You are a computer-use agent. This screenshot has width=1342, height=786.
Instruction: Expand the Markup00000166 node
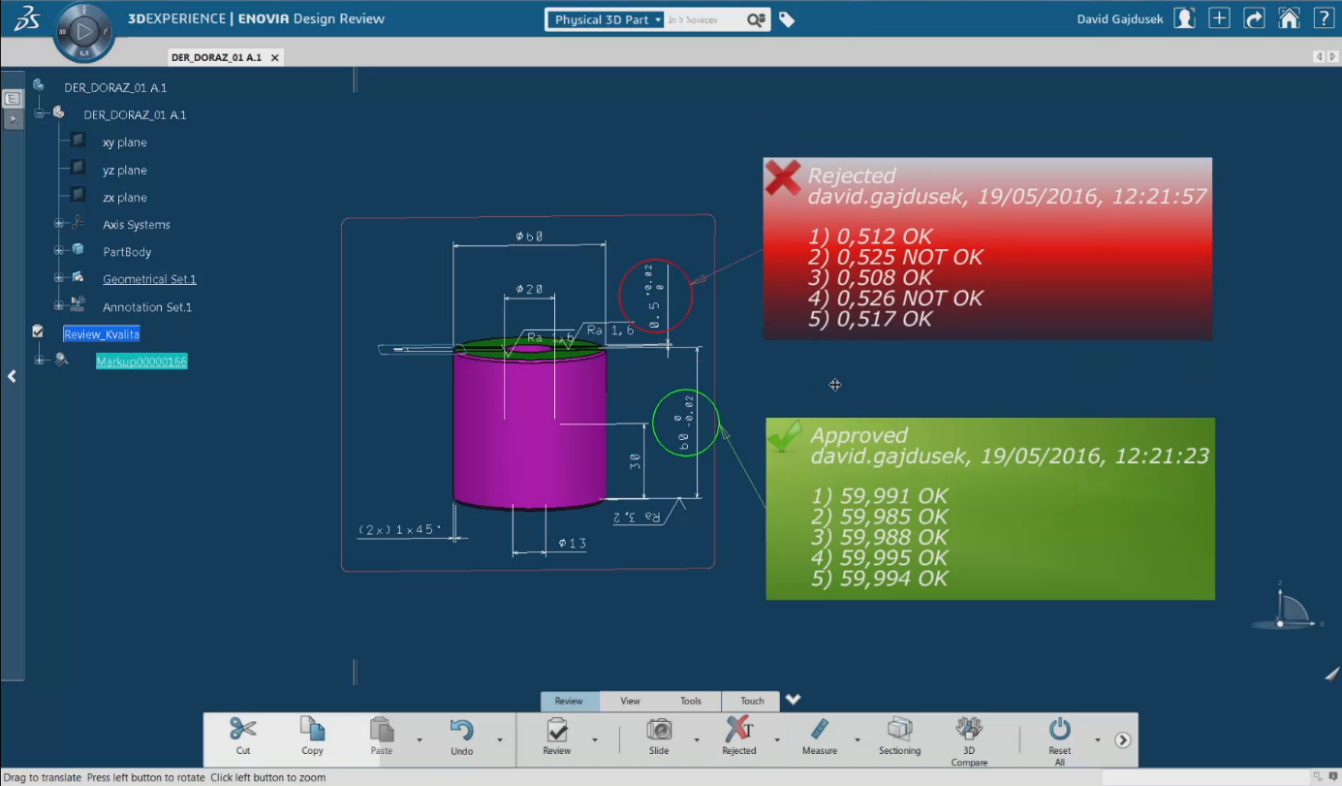pyautogui.click(x=40, y=360)
